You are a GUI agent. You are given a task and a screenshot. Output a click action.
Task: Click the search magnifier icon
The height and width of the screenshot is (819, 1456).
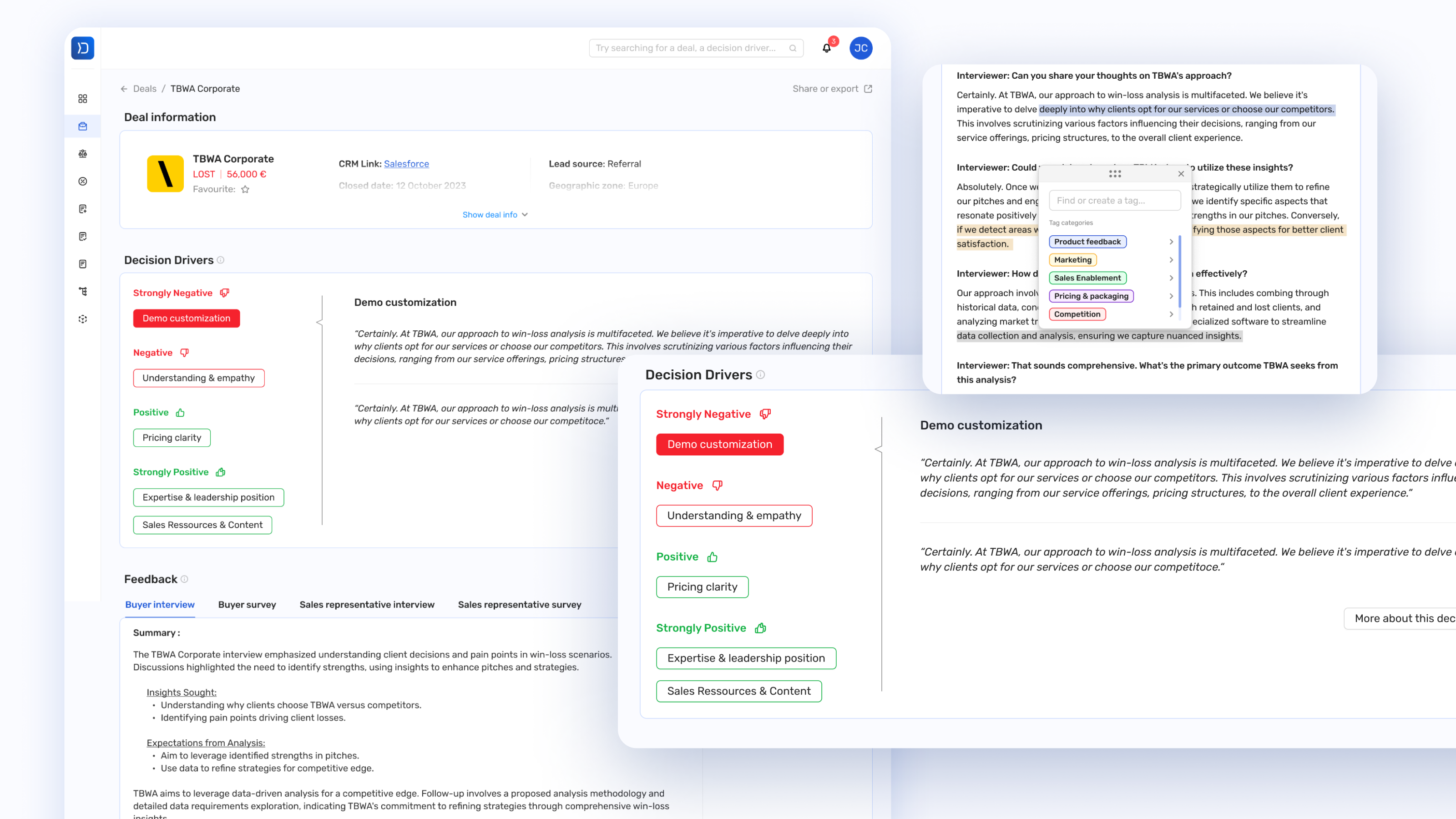tap(793, 48)
